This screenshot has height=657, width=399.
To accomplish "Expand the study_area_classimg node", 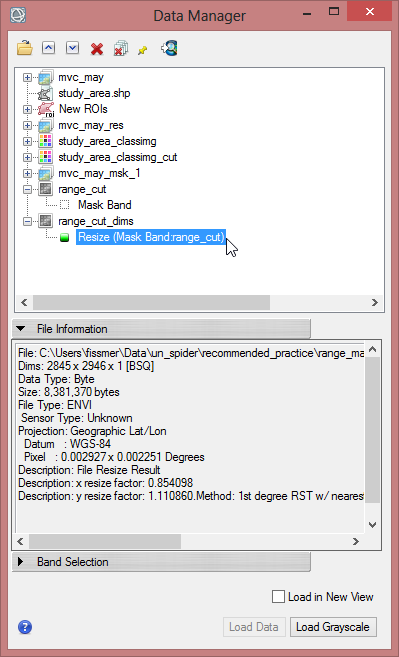I will [28, 142].
